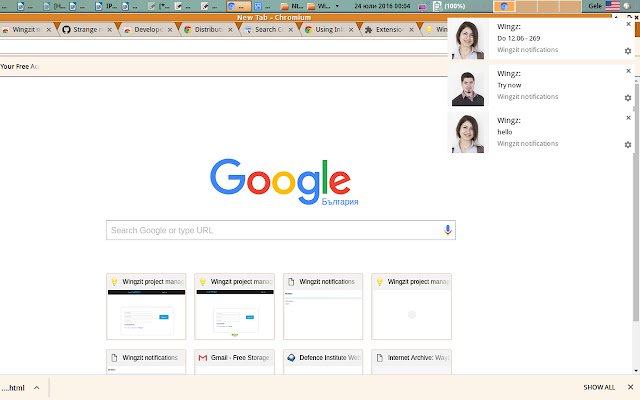Click the woman avatar in 'Do 12.06' notification

pyautogui.click(x=468, y=39)
